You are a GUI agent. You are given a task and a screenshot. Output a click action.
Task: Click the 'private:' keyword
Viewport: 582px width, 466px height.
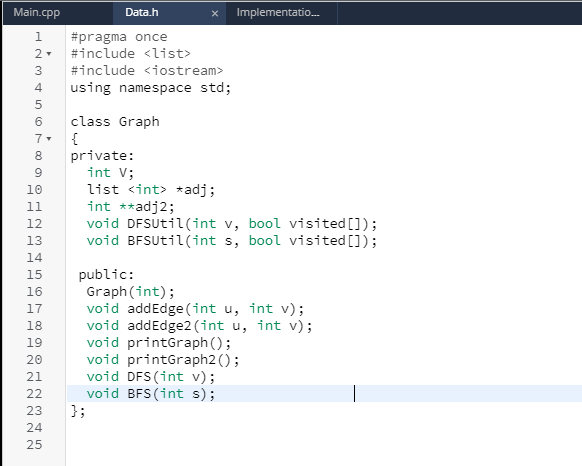pos(102,156)
